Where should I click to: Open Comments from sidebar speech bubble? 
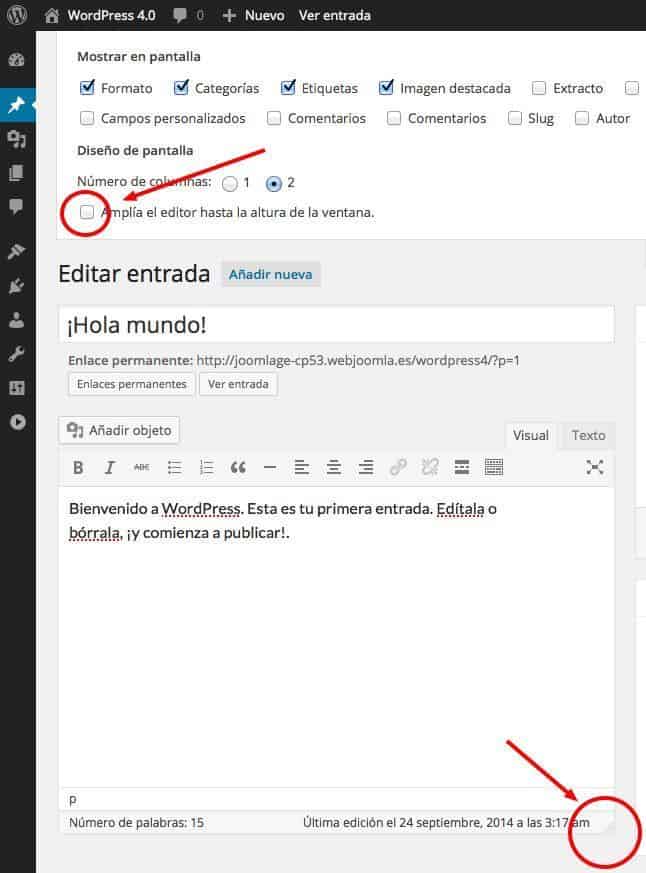[x=17, y=207]
